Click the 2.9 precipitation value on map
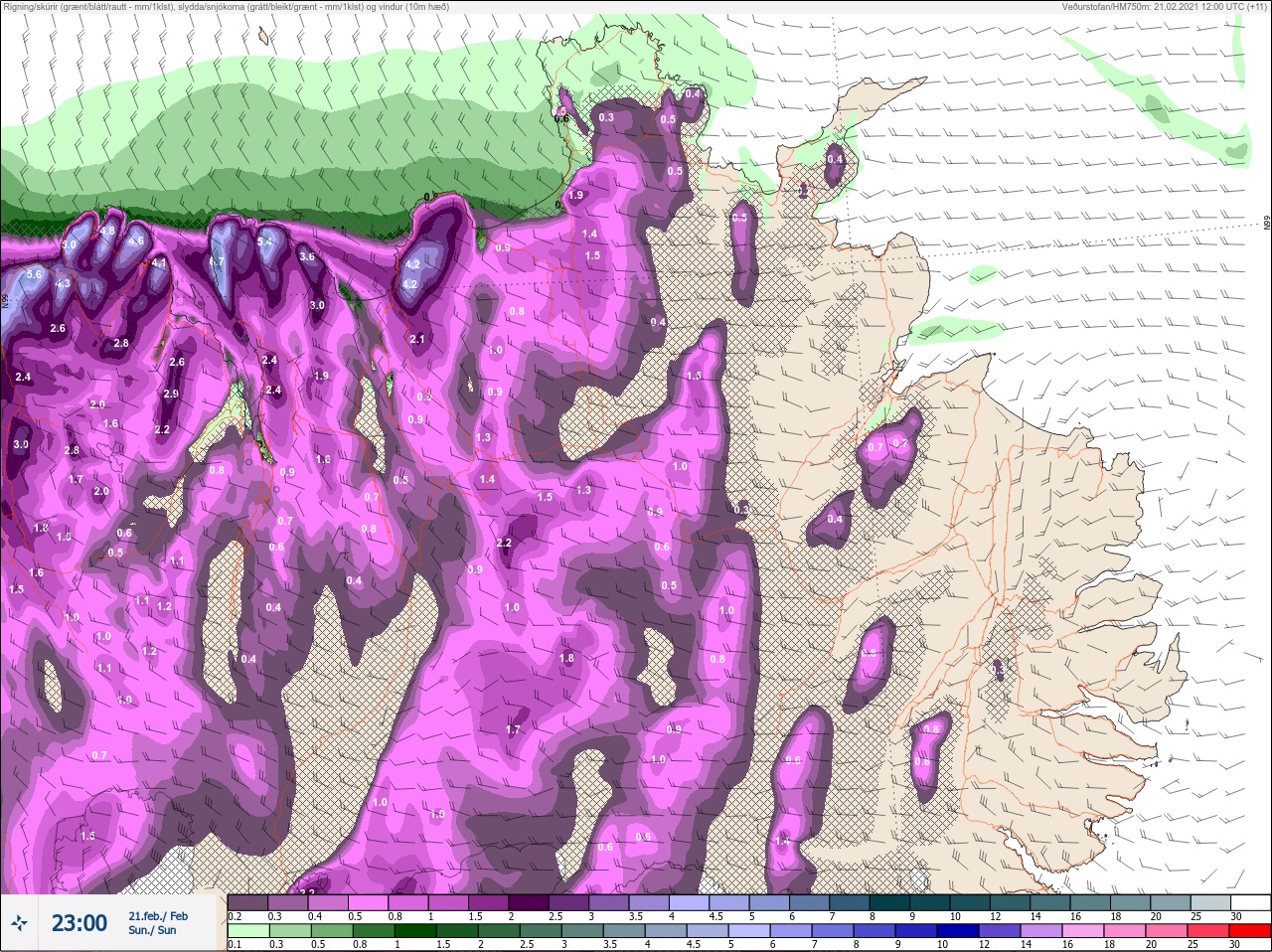Image resolution: width=1272 pixels, height=952 pixels. [171, 394]
